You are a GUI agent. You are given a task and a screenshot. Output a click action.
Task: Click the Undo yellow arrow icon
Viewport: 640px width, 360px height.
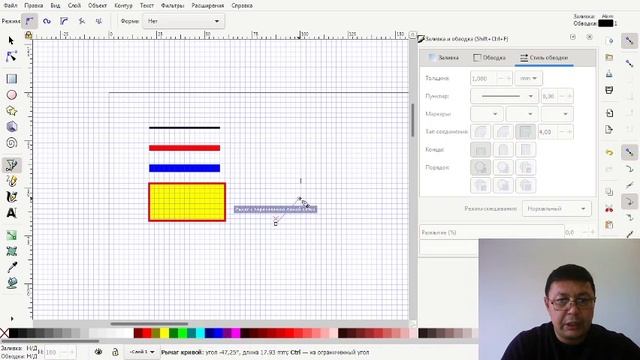(x=609, y=152)
